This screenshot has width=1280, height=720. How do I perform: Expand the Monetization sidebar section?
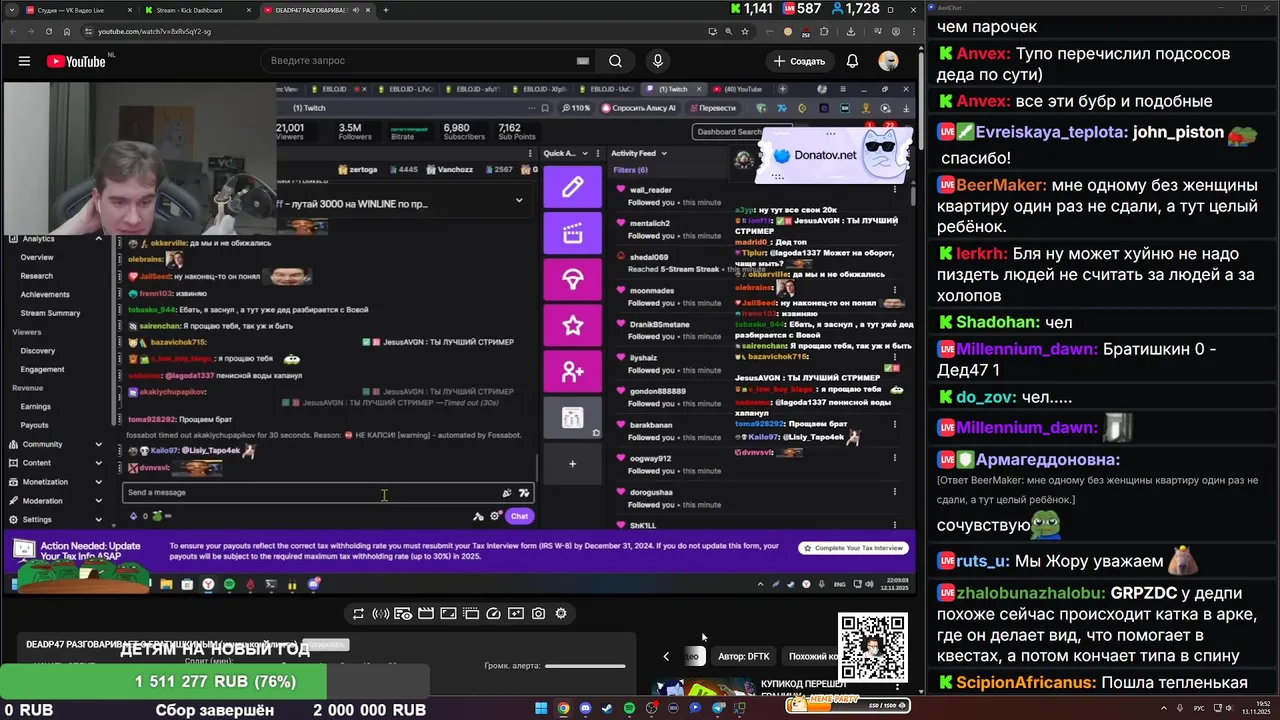[x=98, y=482]
